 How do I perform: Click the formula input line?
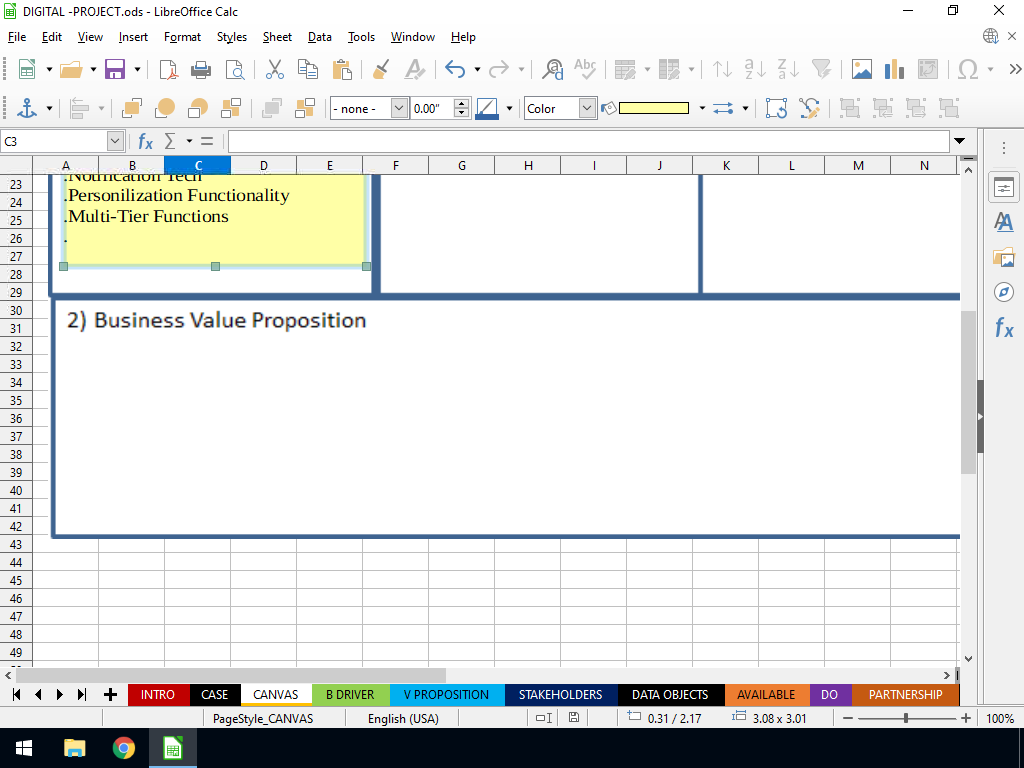pyautogui.click(x=588, y=141)
